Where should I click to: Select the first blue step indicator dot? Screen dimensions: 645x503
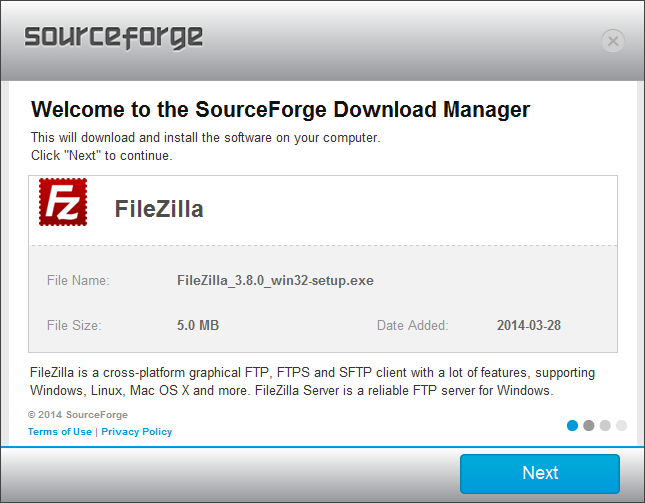tap(573, 425)
